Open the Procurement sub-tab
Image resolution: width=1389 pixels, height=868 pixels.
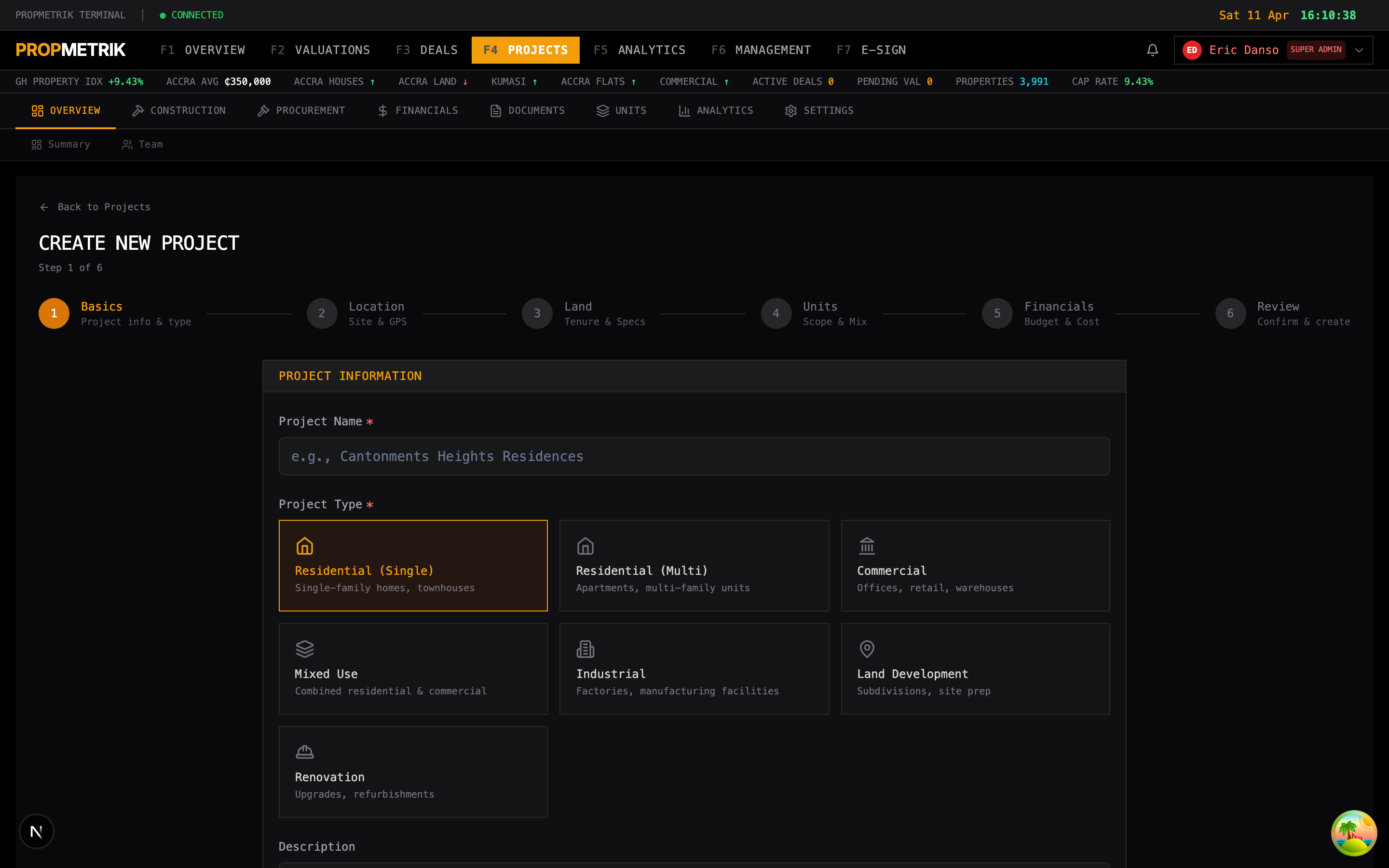[301, 111]
